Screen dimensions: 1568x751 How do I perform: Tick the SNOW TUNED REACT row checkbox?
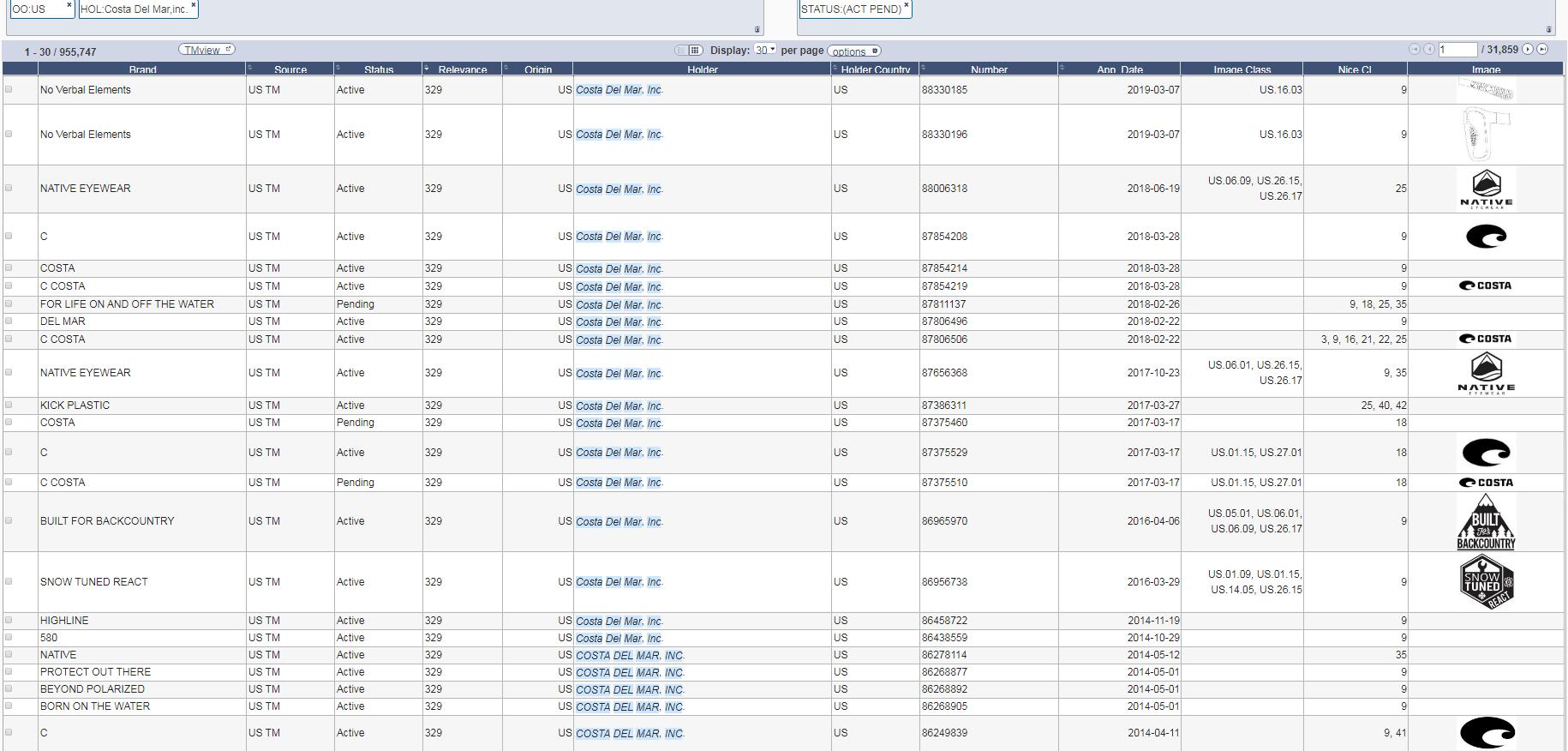9,581
